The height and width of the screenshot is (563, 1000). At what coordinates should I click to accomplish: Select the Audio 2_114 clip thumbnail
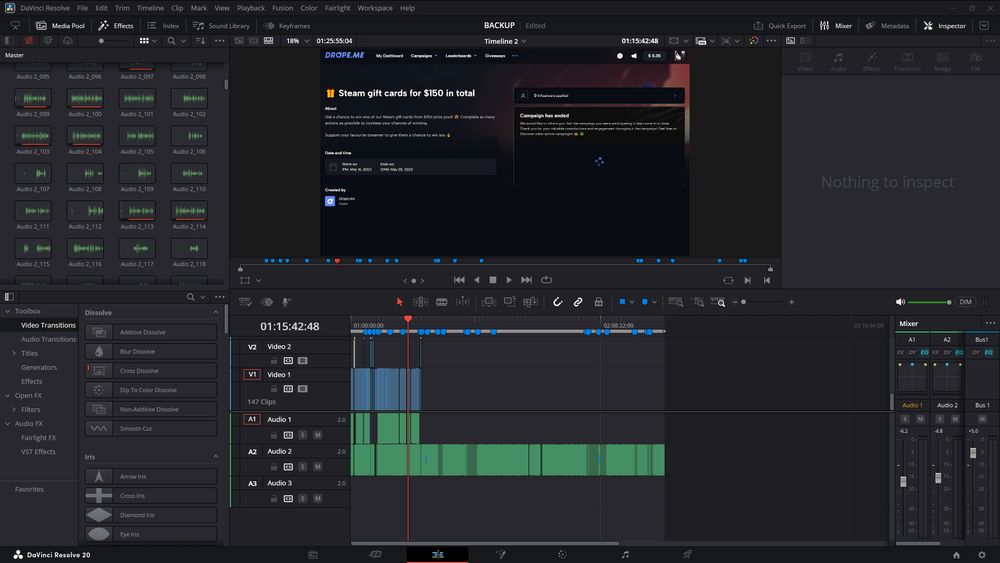189,211
